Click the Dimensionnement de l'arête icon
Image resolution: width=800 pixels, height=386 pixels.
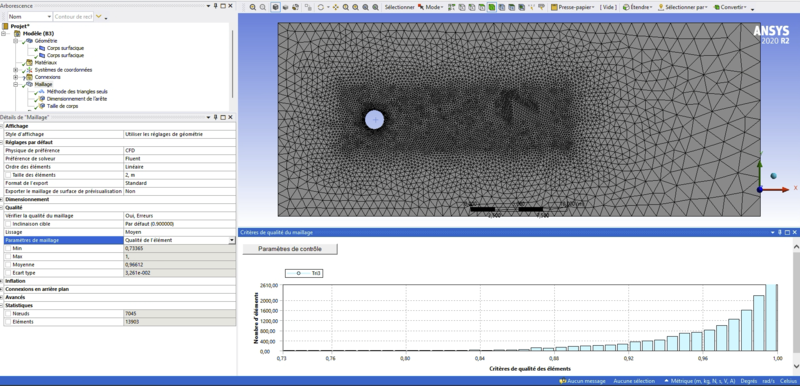click(x=42, y=99)
